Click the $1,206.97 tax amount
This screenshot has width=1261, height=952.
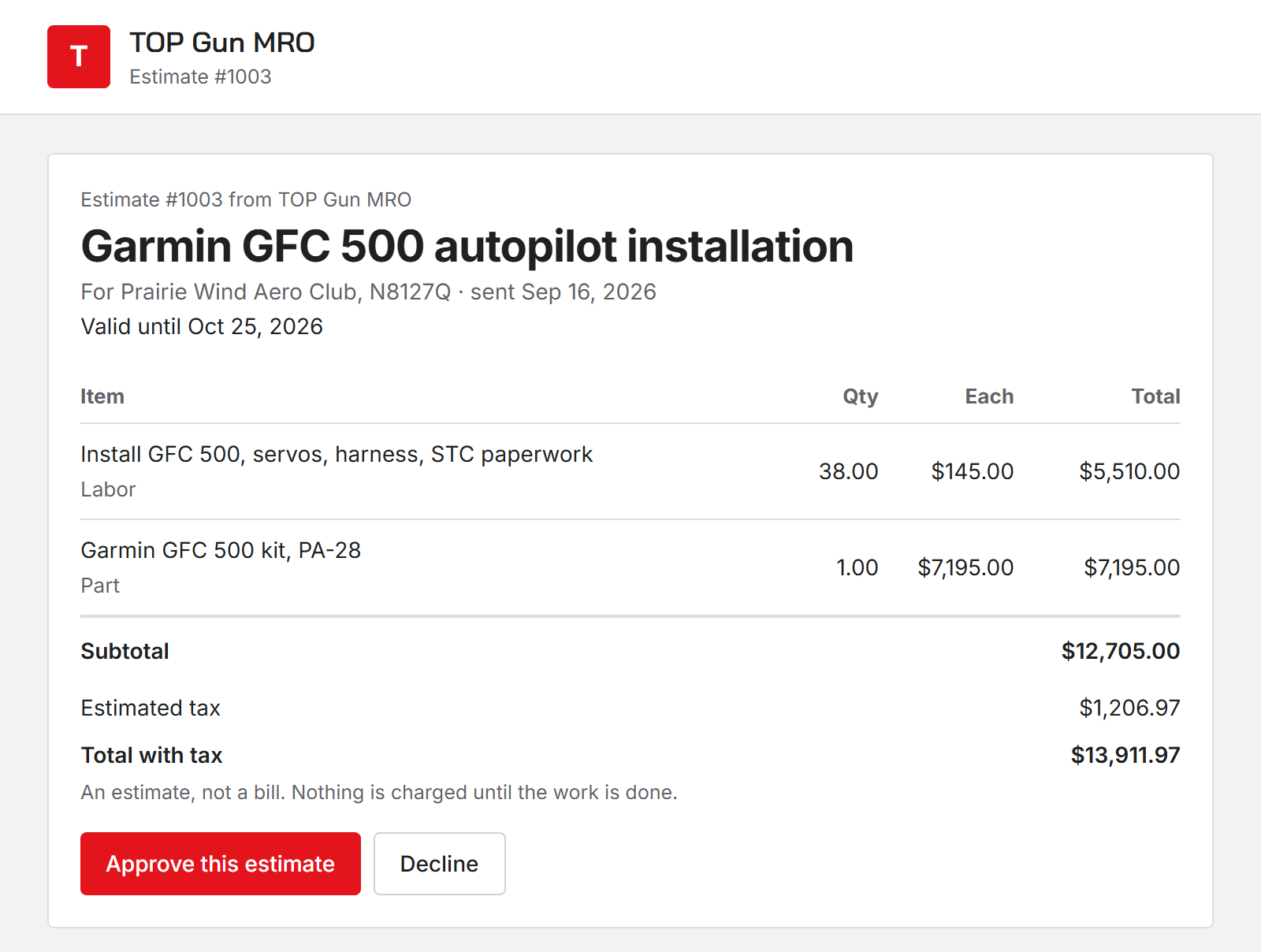tap(1129, 708)
